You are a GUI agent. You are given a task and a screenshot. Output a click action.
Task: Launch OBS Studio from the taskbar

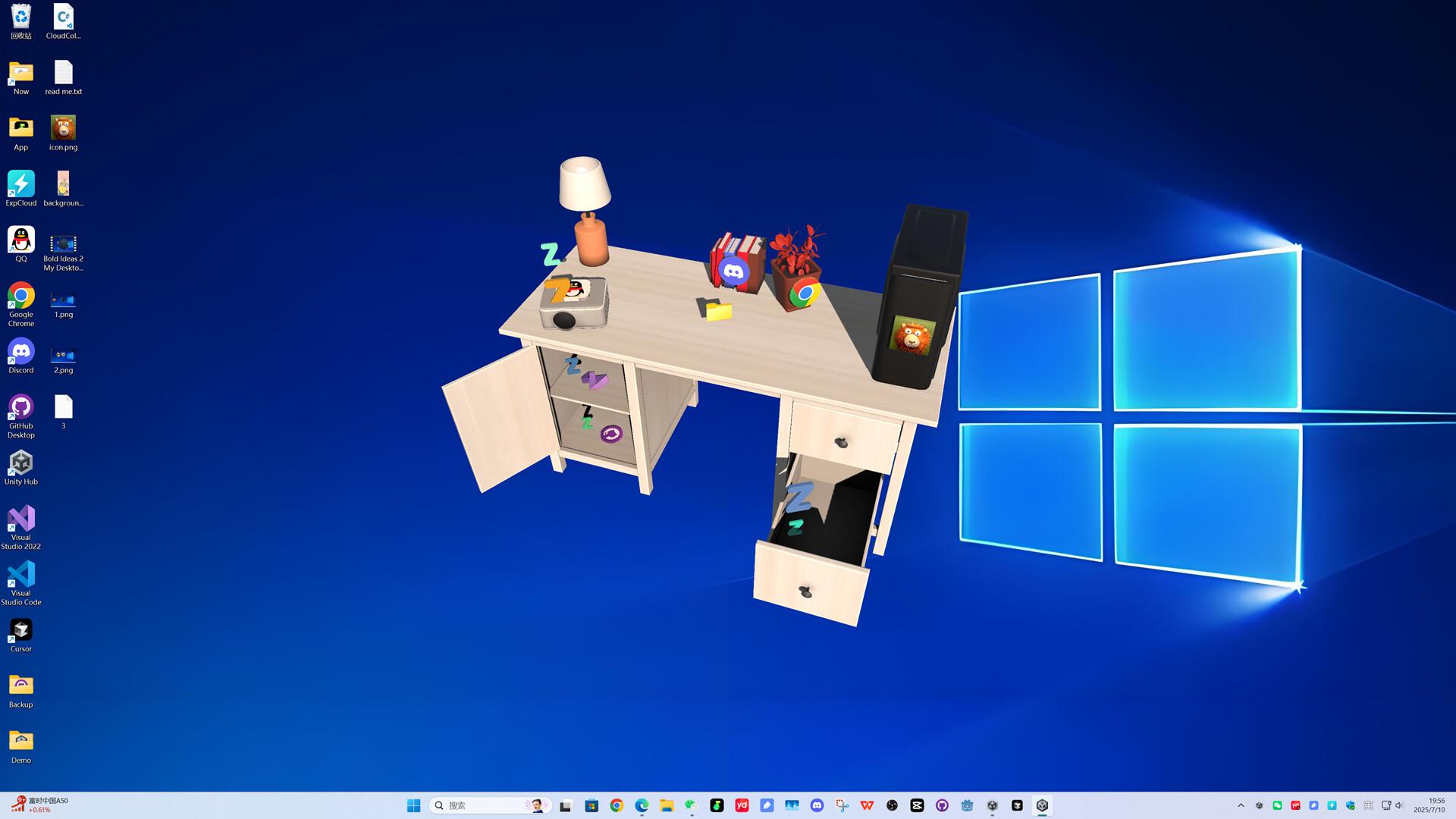pyautogui.click(x=892, y=805)
